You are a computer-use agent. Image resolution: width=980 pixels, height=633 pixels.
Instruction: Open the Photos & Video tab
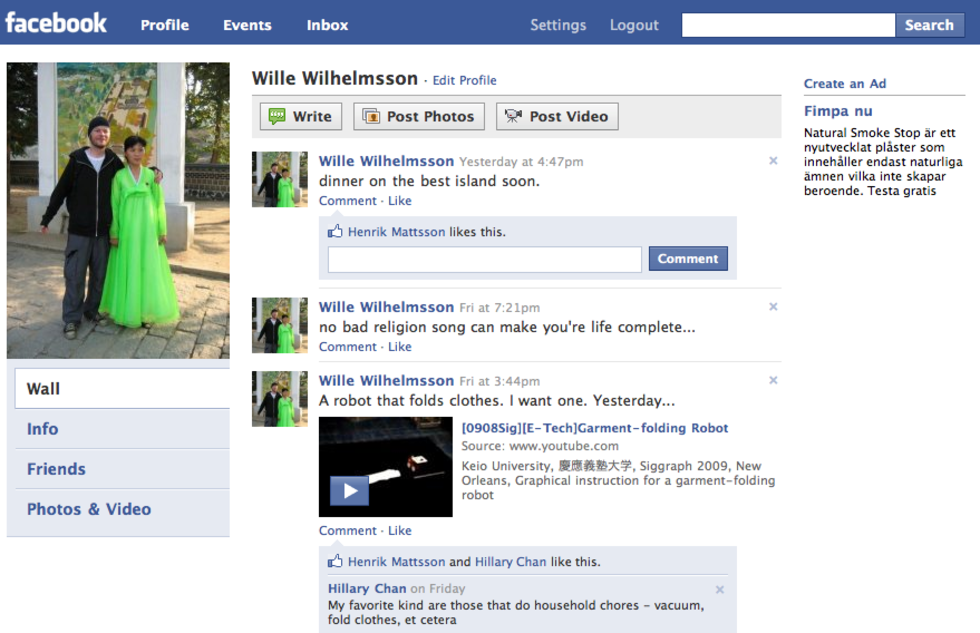[89, 509]
